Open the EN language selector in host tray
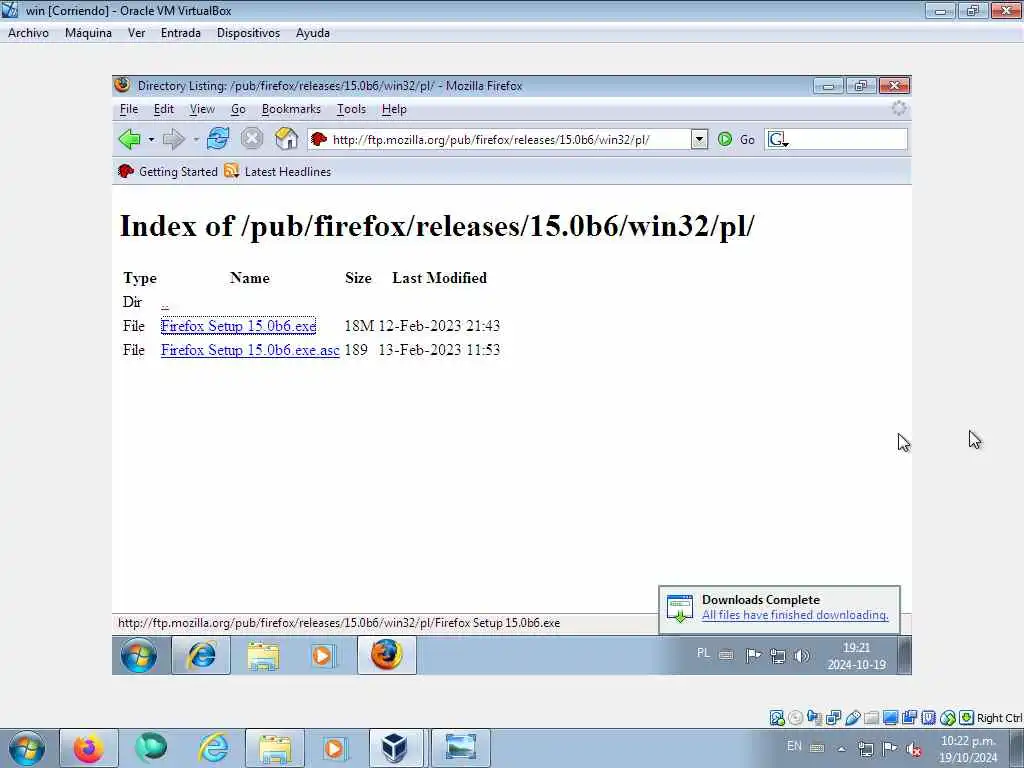The image size is (1024, 768). coord(794,746)
